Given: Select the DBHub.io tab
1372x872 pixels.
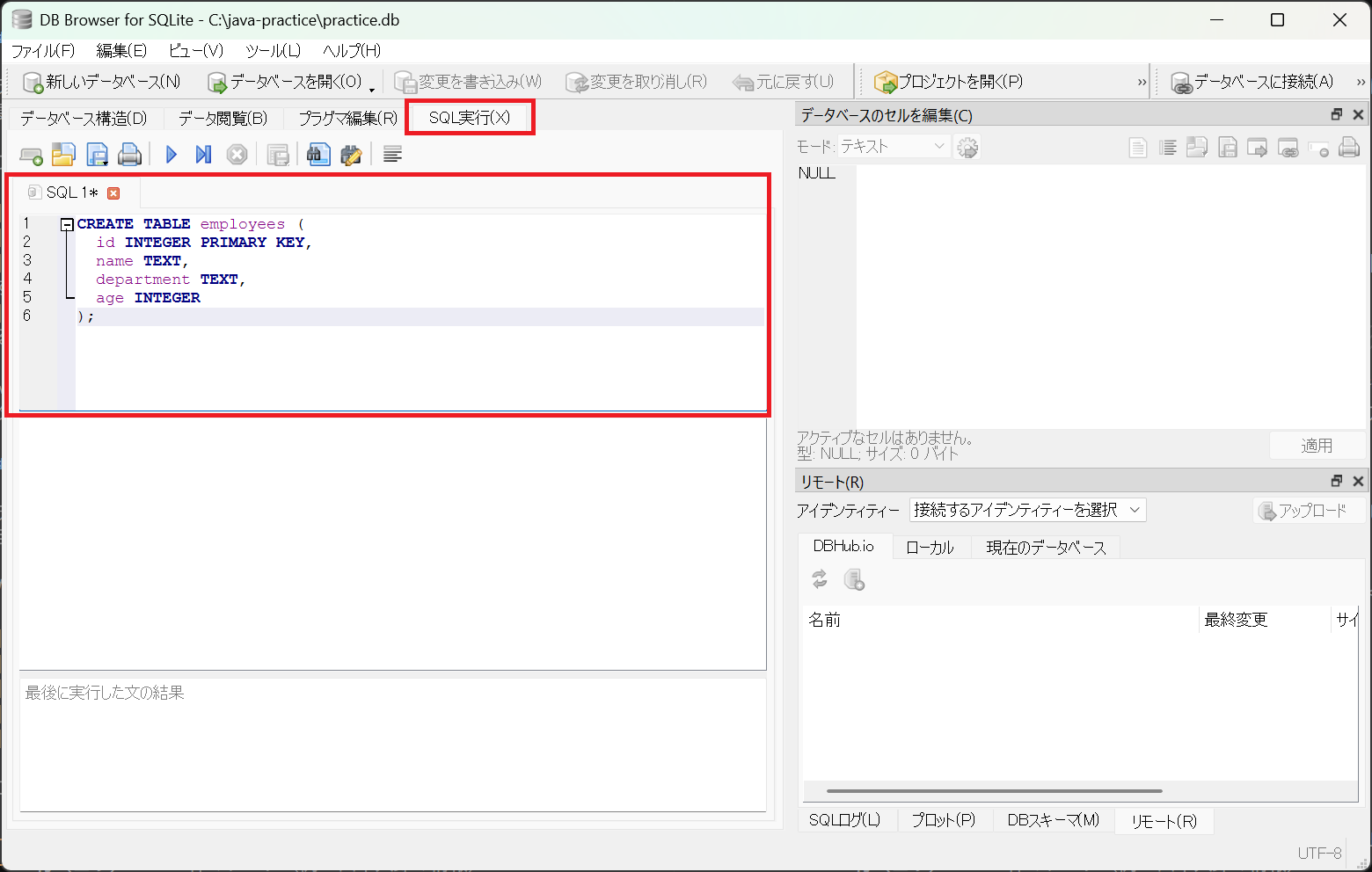Looking at the screenshot, I should point(843,546).
